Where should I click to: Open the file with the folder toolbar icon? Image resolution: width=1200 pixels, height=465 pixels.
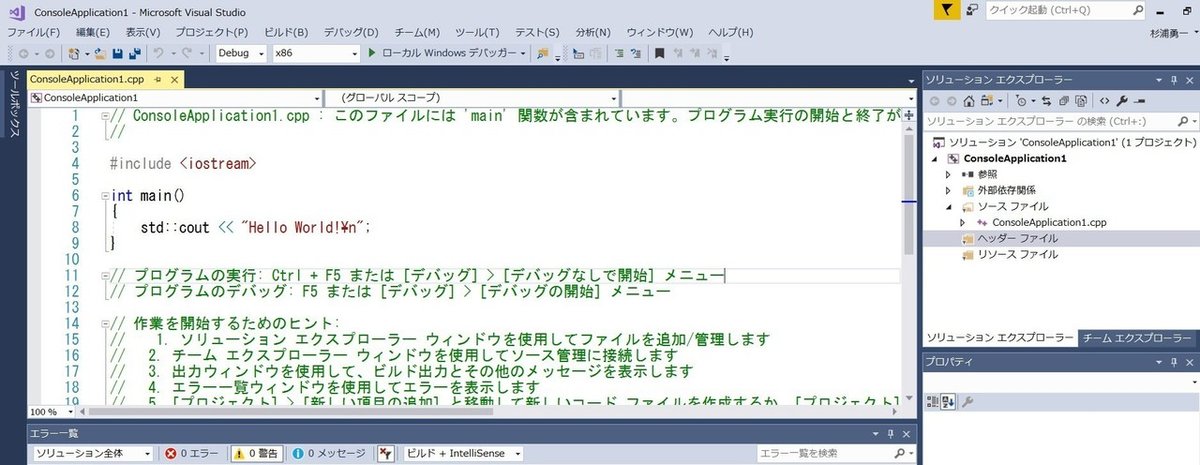(99, 53)
